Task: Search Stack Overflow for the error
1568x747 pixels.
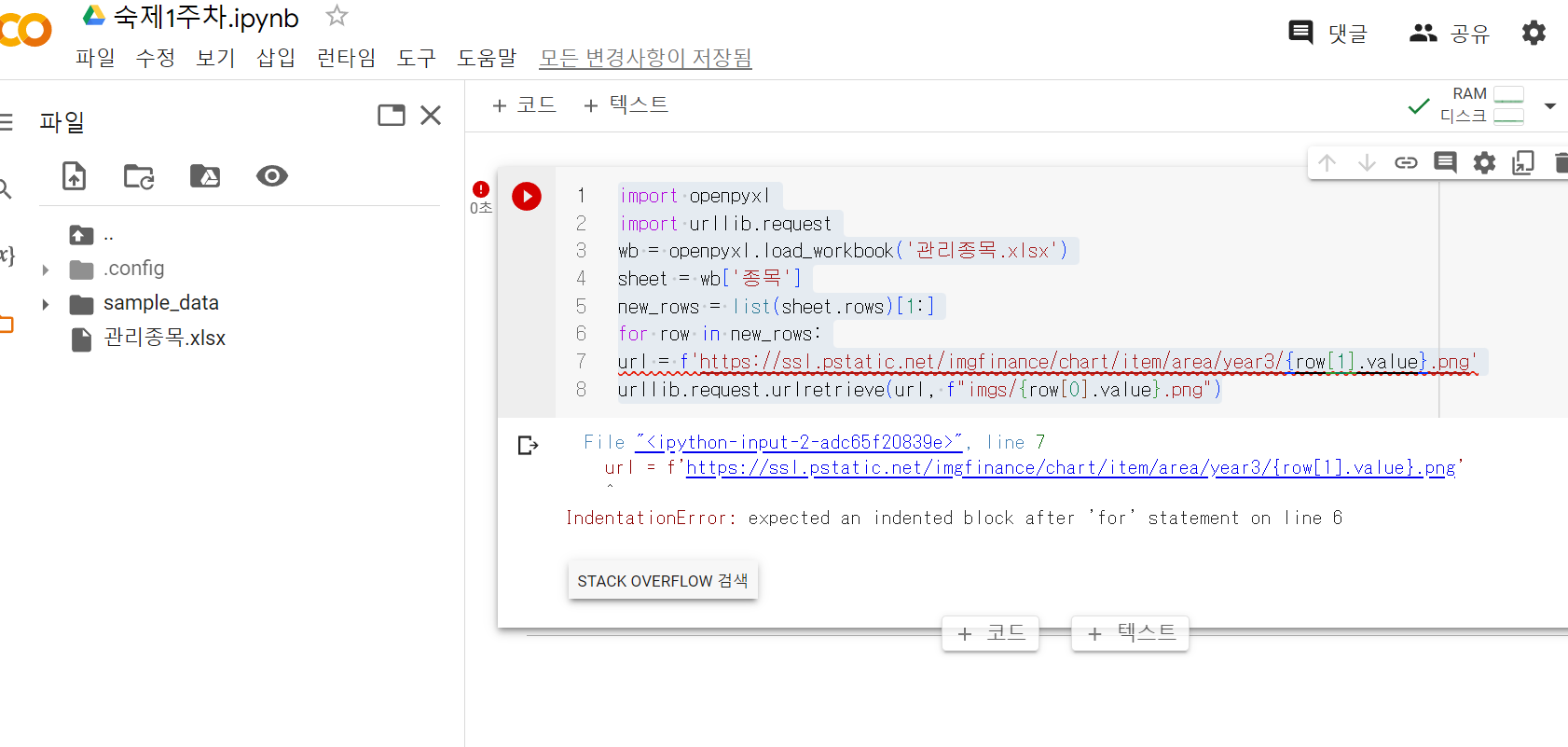Action: point(663,581)
